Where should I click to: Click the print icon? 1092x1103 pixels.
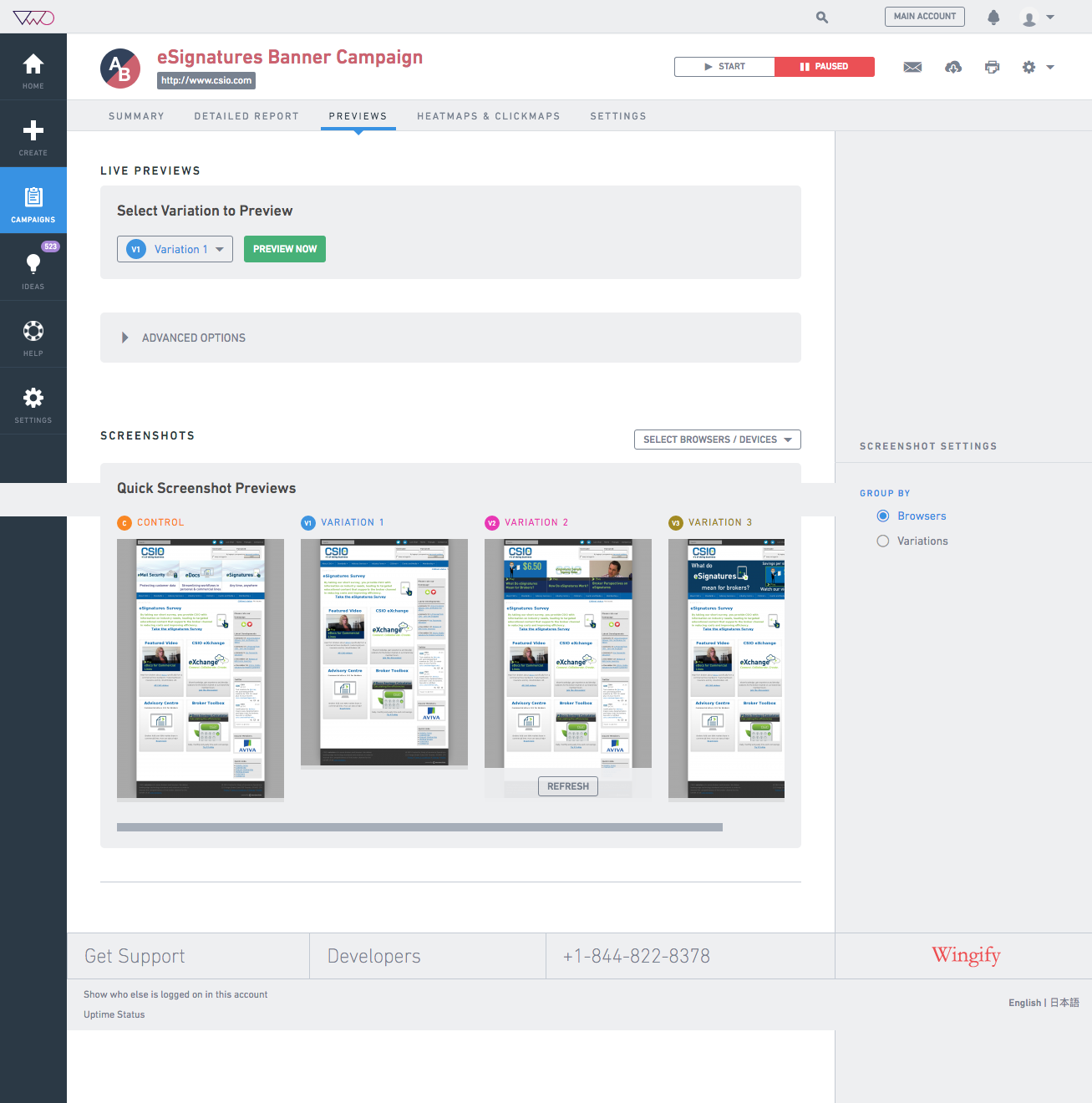click(x=992, y=67)
